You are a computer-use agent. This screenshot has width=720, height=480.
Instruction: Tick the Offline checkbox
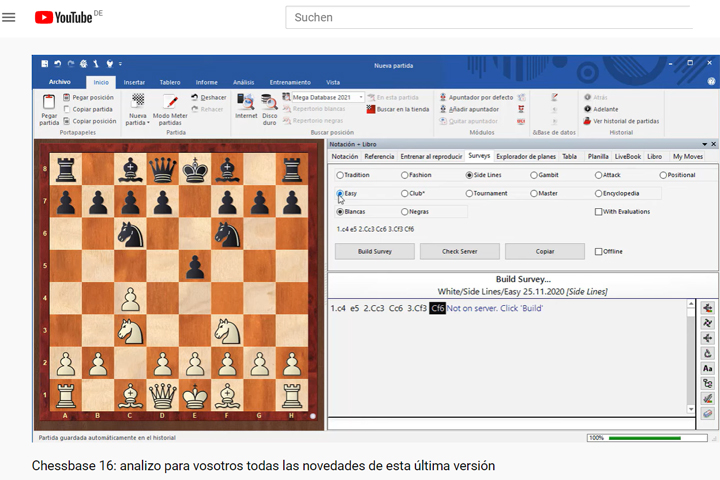[599, 251]
